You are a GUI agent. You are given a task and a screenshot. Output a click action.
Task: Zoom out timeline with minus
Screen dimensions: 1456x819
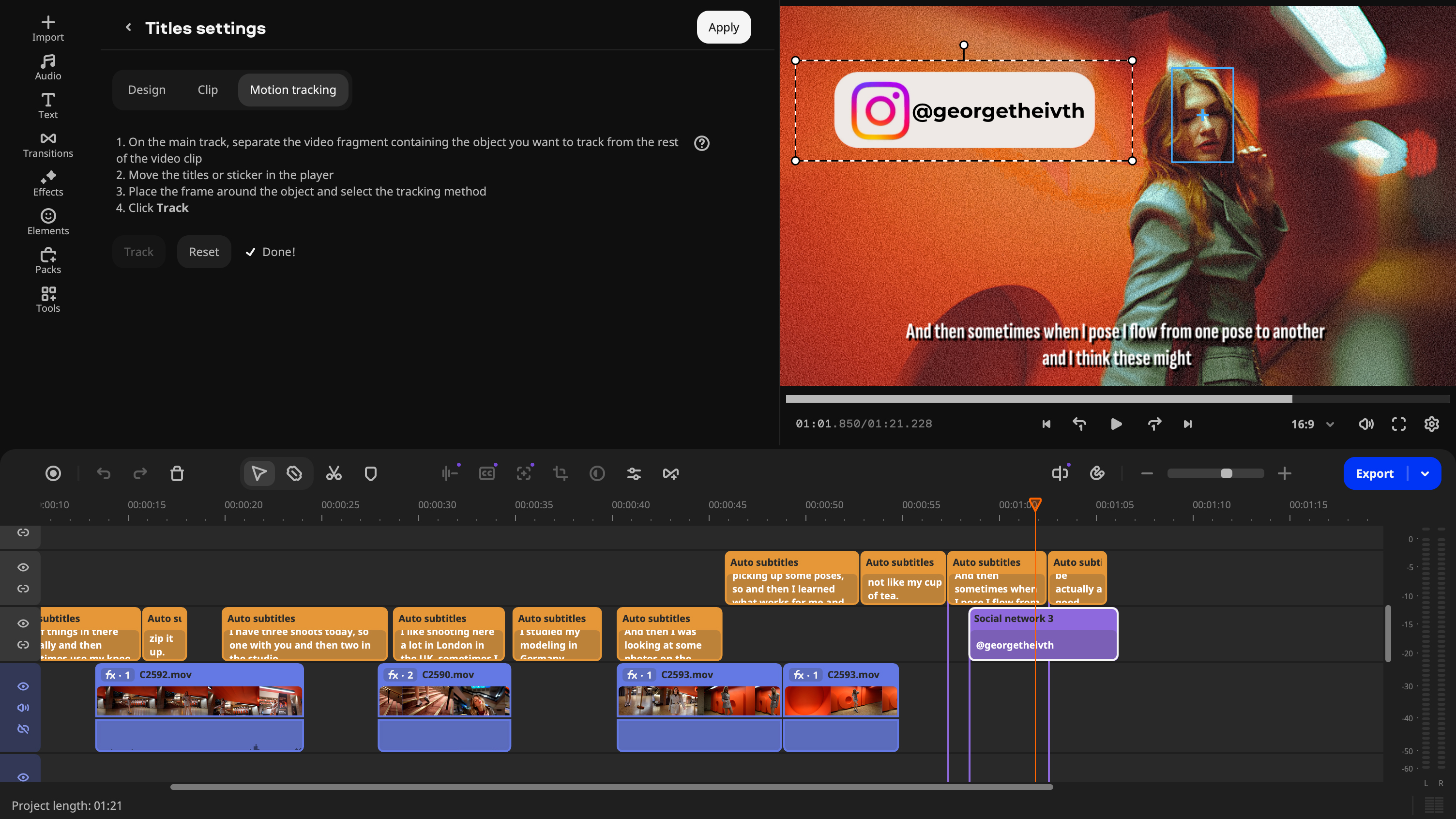pyautogui.click(x=1147, y=473)
